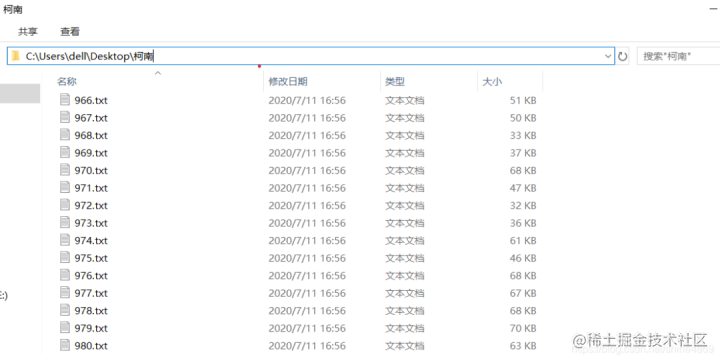Click the file icon of 977.txt
720x361 pixels.
coord(65,293)
